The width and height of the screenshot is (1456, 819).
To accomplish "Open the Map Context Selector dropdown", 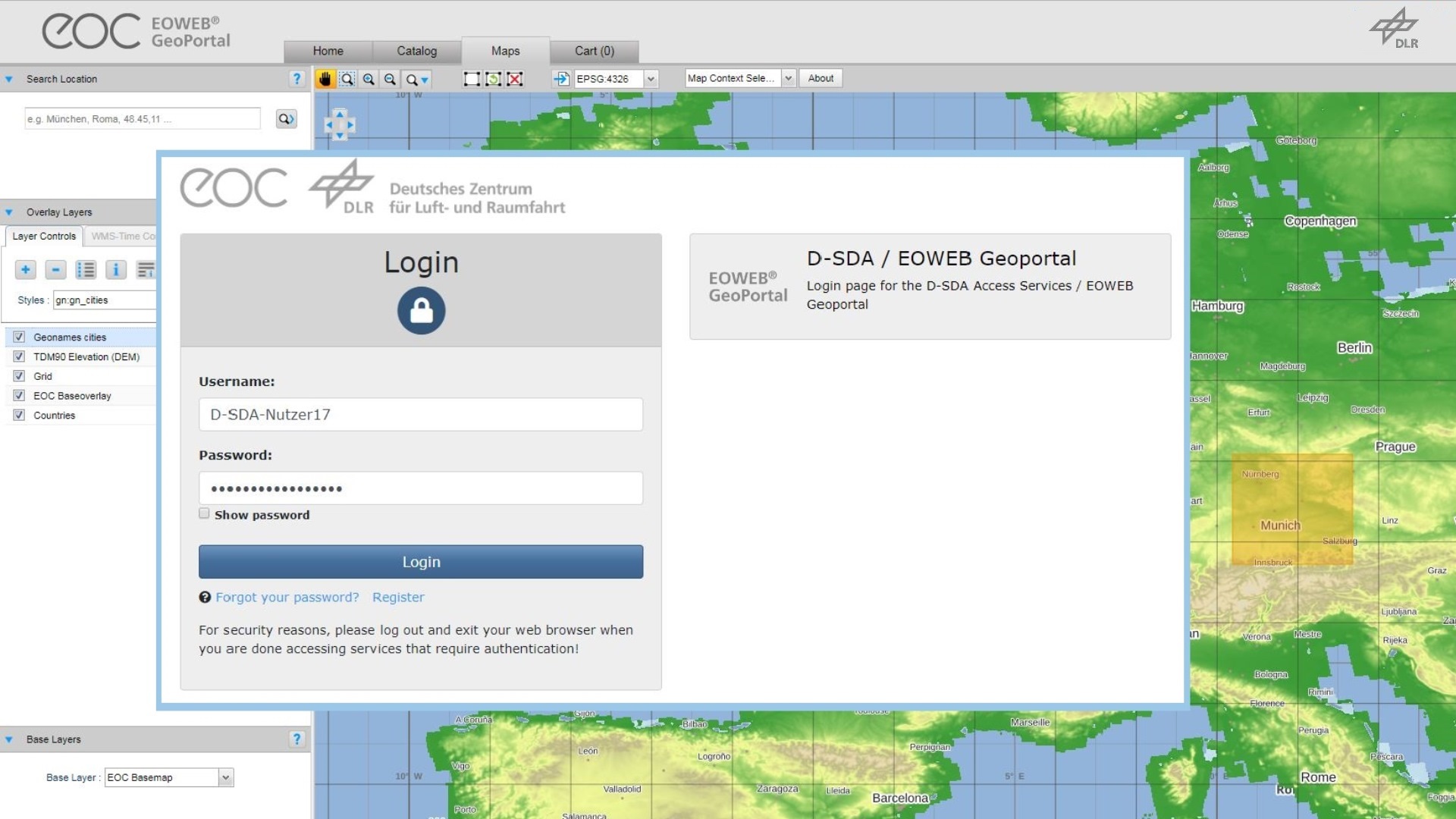I will pos(788,78).
